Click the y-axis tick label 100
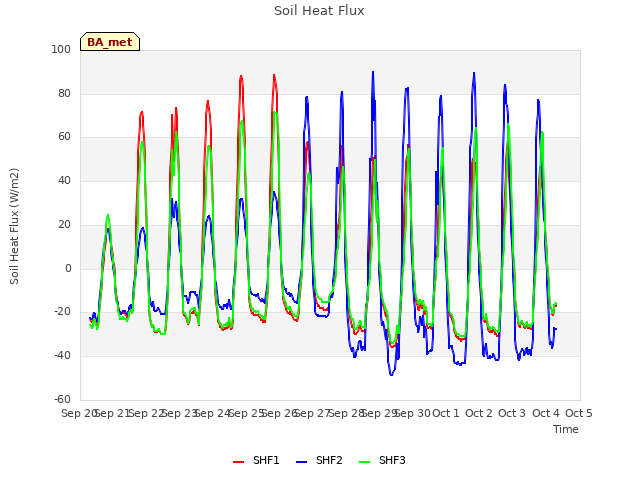This screenshot has height=480, width=640. pos(61,50)
